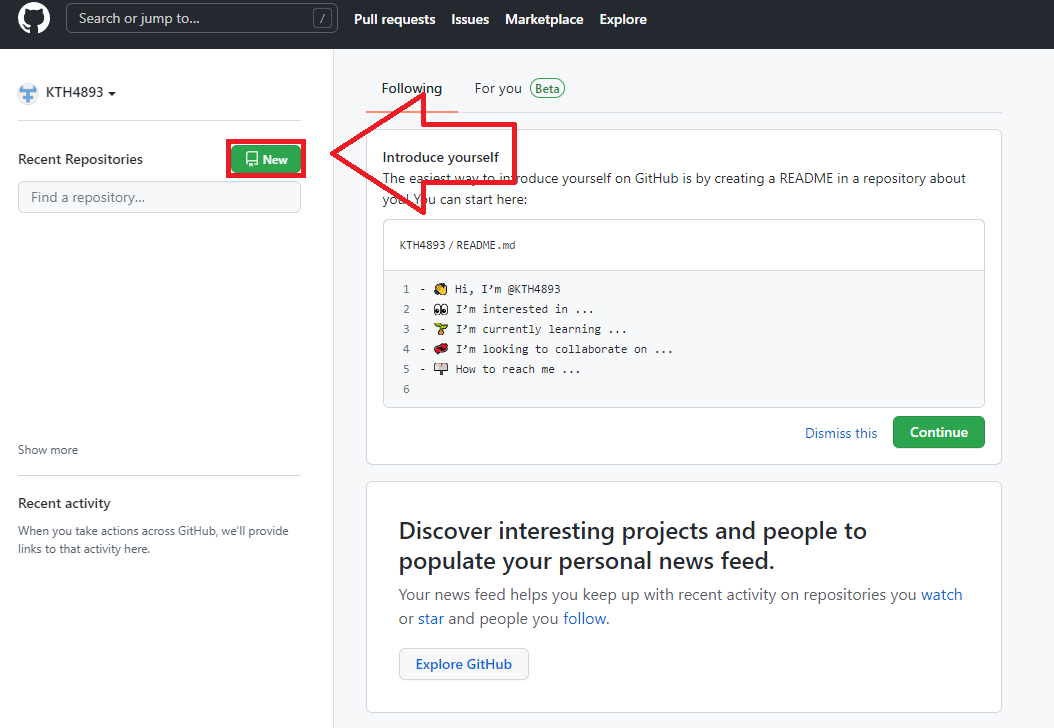Click the Introduce yourself heading

pos(440,157)
